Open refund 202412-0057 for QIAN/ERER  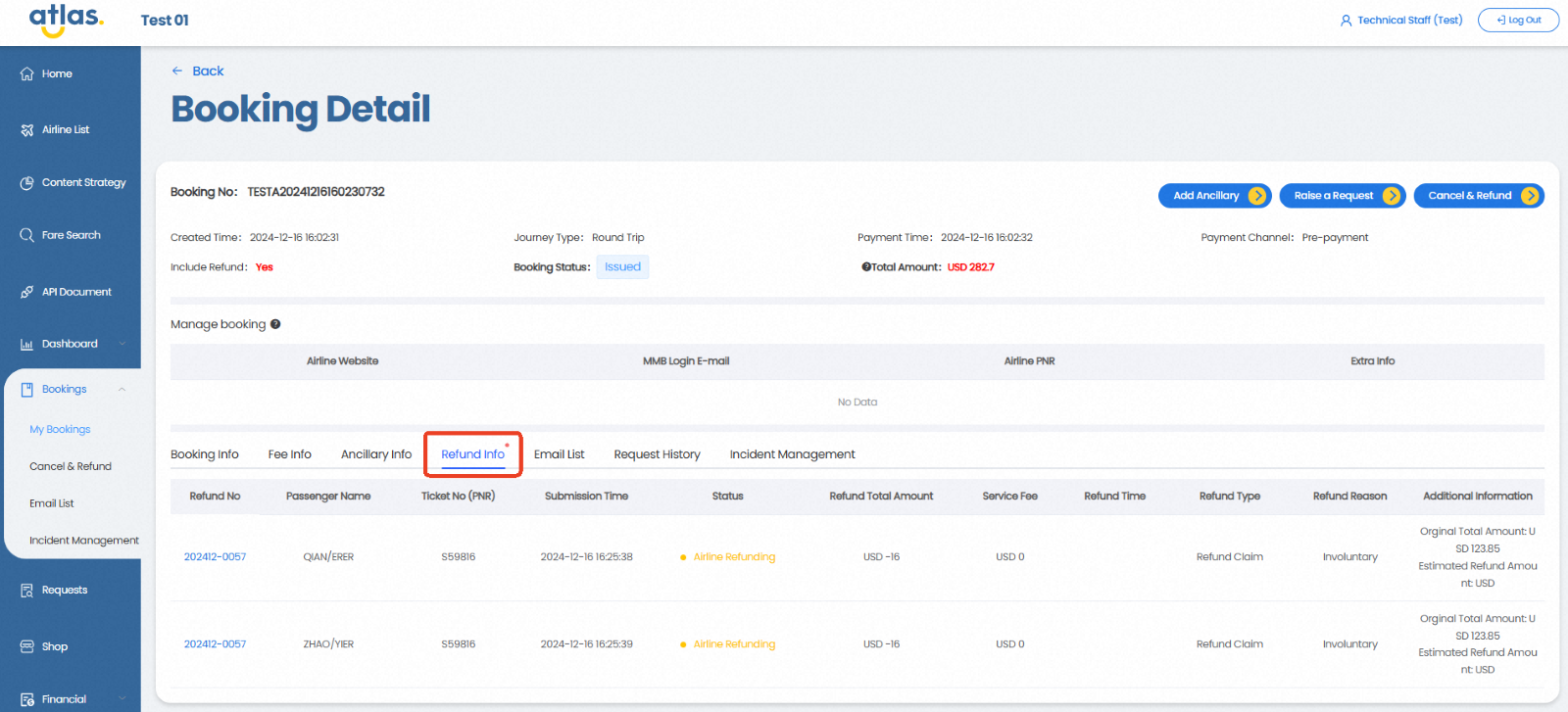point(215,557)
